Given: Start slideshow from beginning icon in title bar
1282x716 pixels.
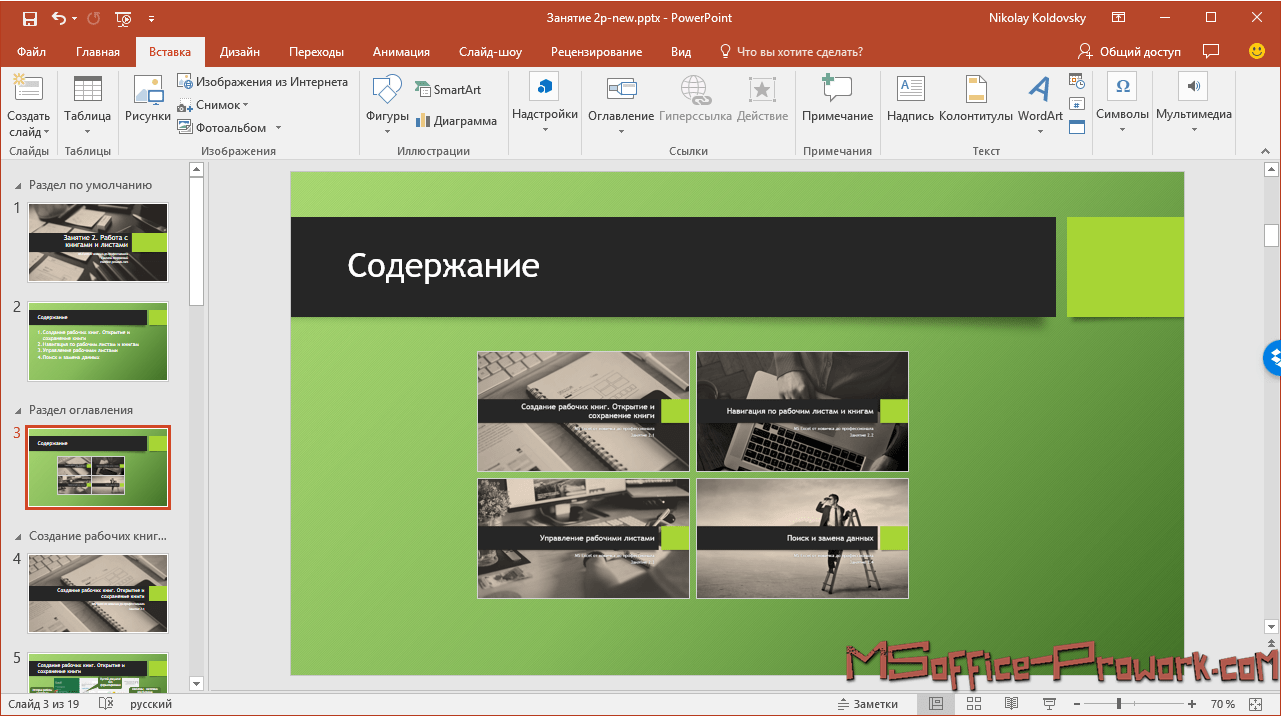Looking at the screenshot, I should pos(124,18).
